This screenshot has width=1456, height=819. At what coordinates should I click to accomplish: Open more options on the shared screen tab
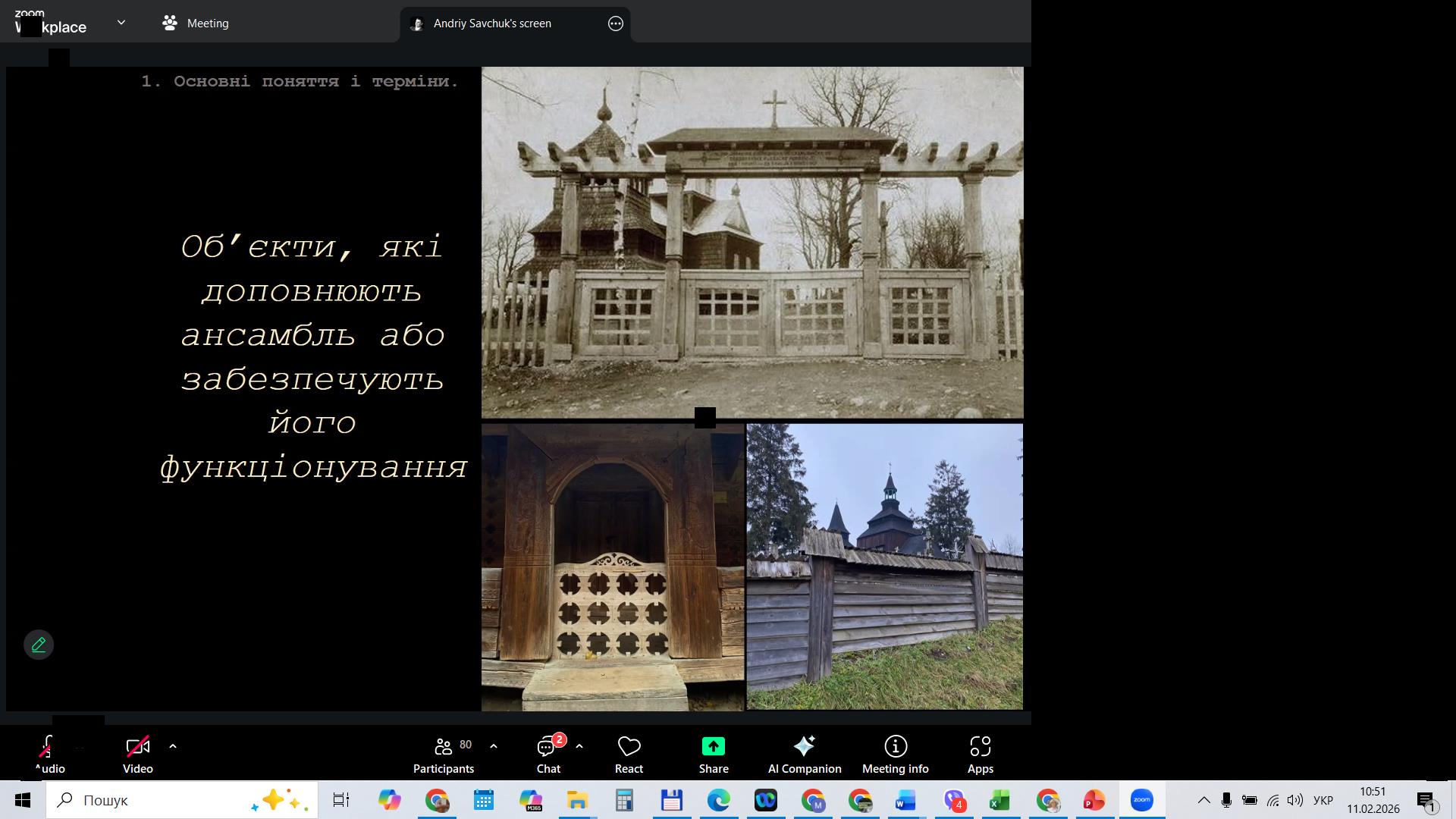click(x=615, y=24)
